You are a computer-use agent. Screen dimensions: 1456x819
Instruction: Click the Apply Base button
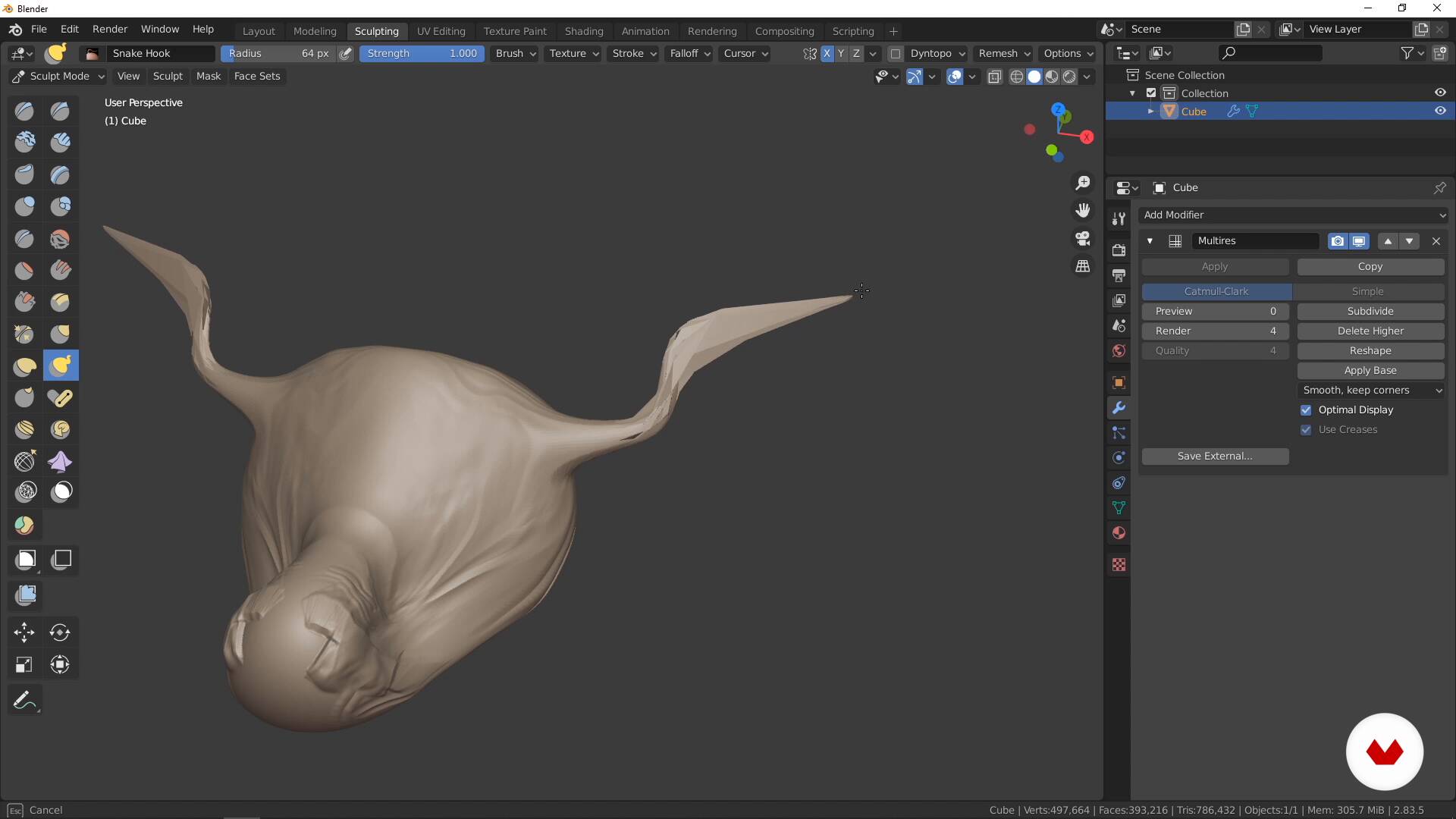[1370, 371]
